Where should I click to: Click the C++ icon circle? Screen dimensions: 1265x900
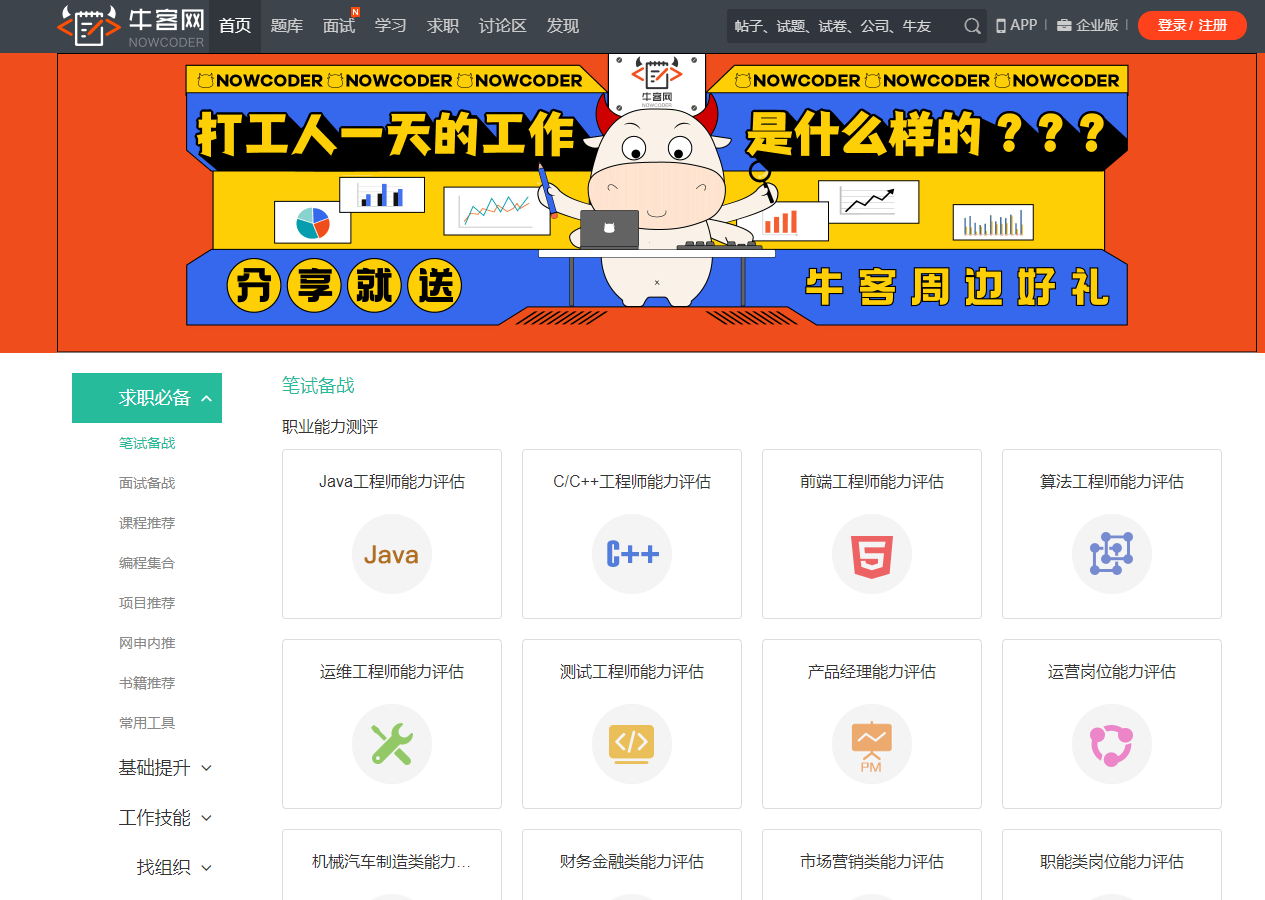[x=632, y=554]
